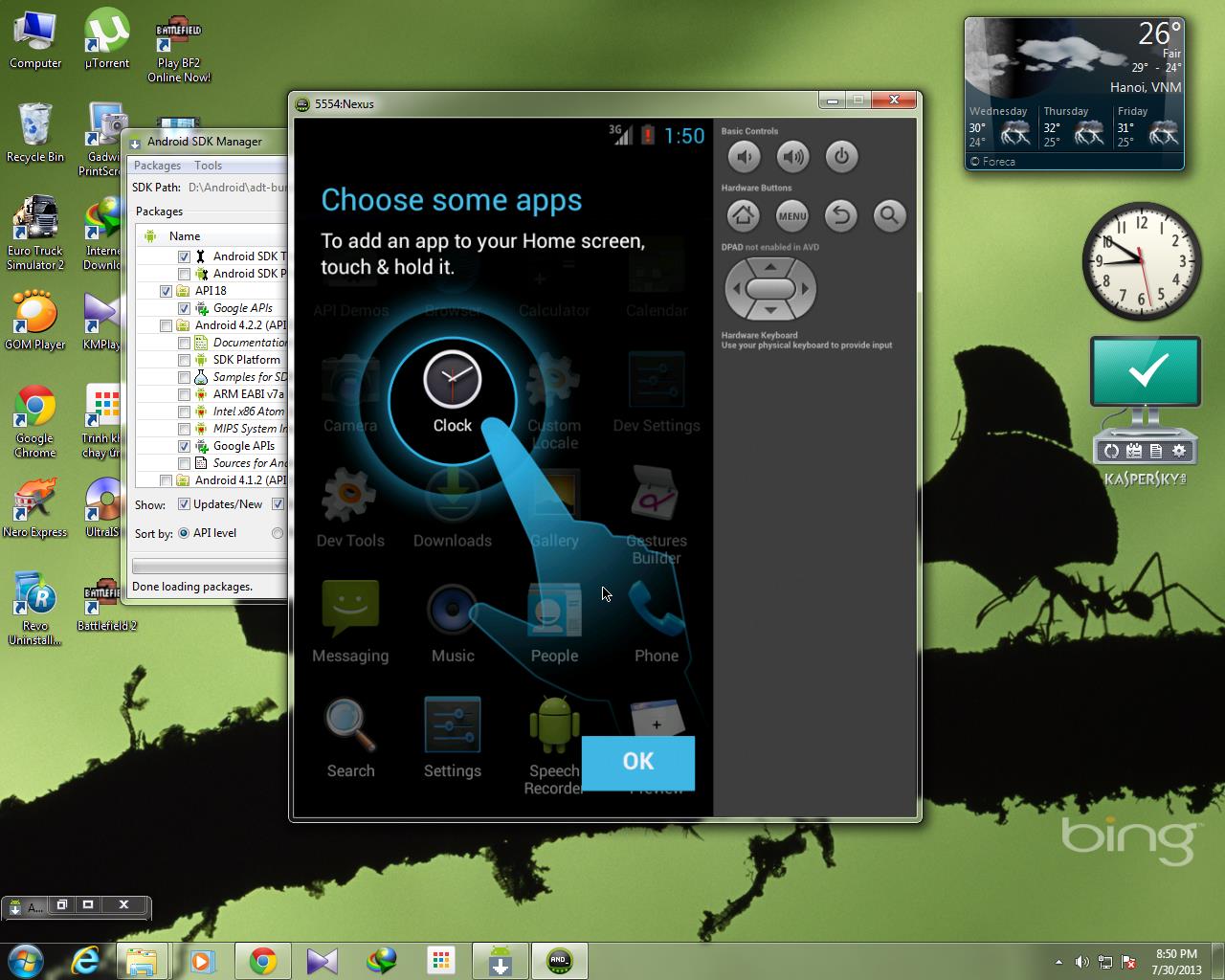Uncheck the API 18 folder checkbox
Image resolution: width=1225 pixels, height=980 pixels.
[x=166, y=291]
